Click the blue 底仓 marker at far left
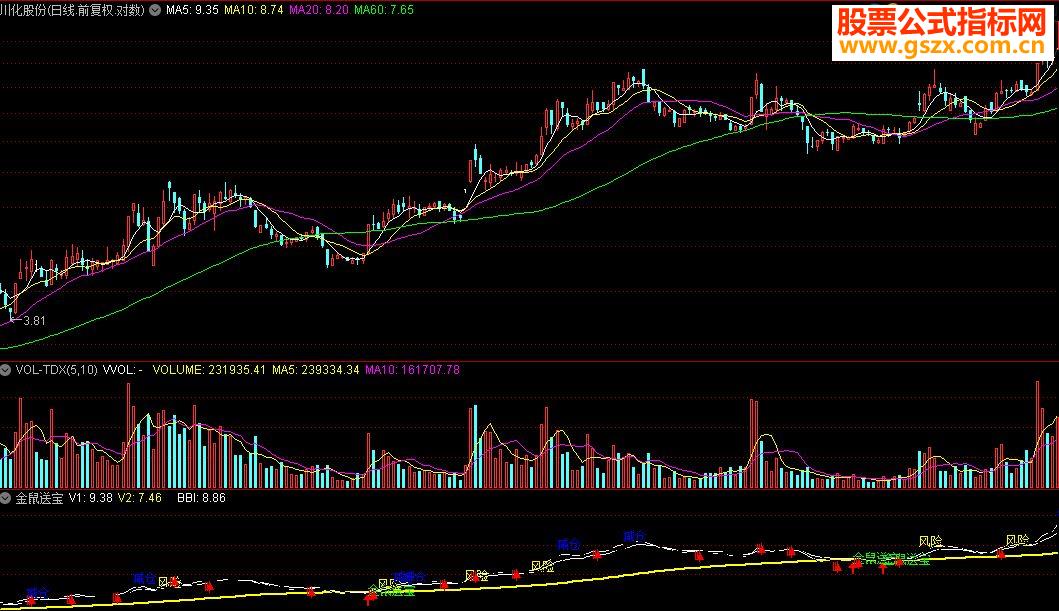 click(38, 593)
